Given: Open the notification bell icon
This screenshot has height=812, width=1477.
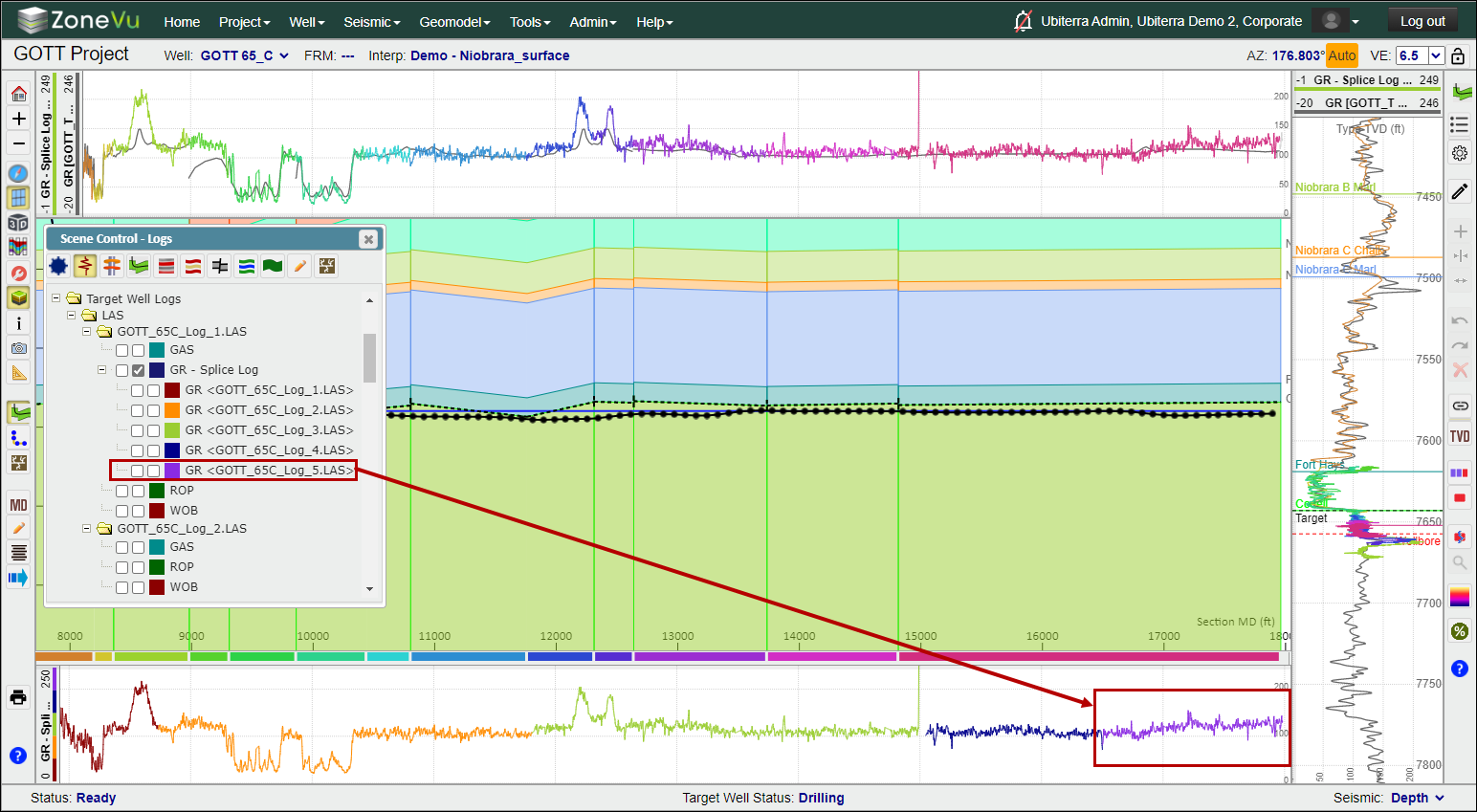Looking at the screenshot, I should pyautogui.click(x=1023, y=21).
